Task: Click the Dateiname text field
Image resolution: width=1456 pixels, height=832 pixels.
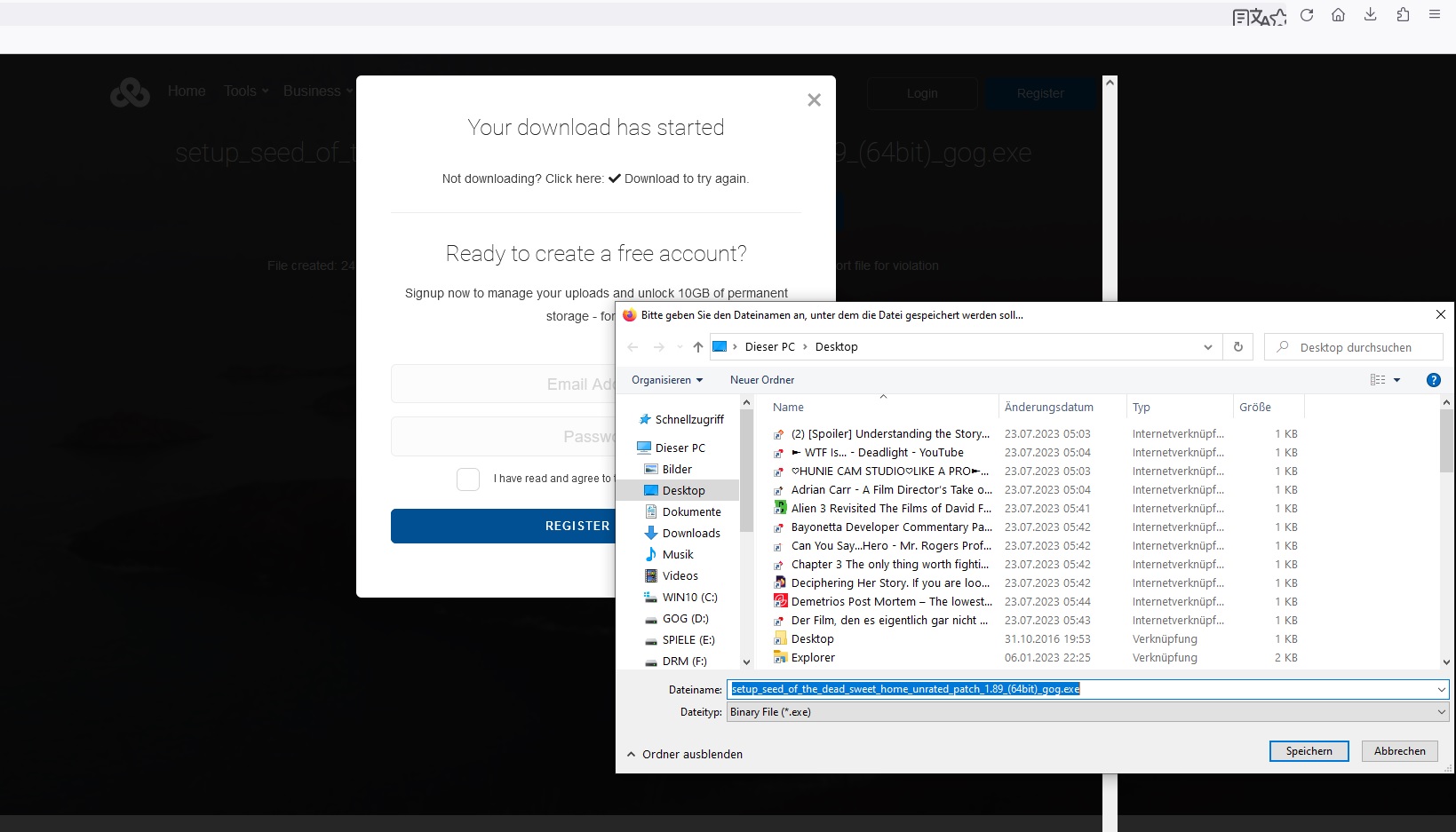Action: click(x=1079, y=689)
